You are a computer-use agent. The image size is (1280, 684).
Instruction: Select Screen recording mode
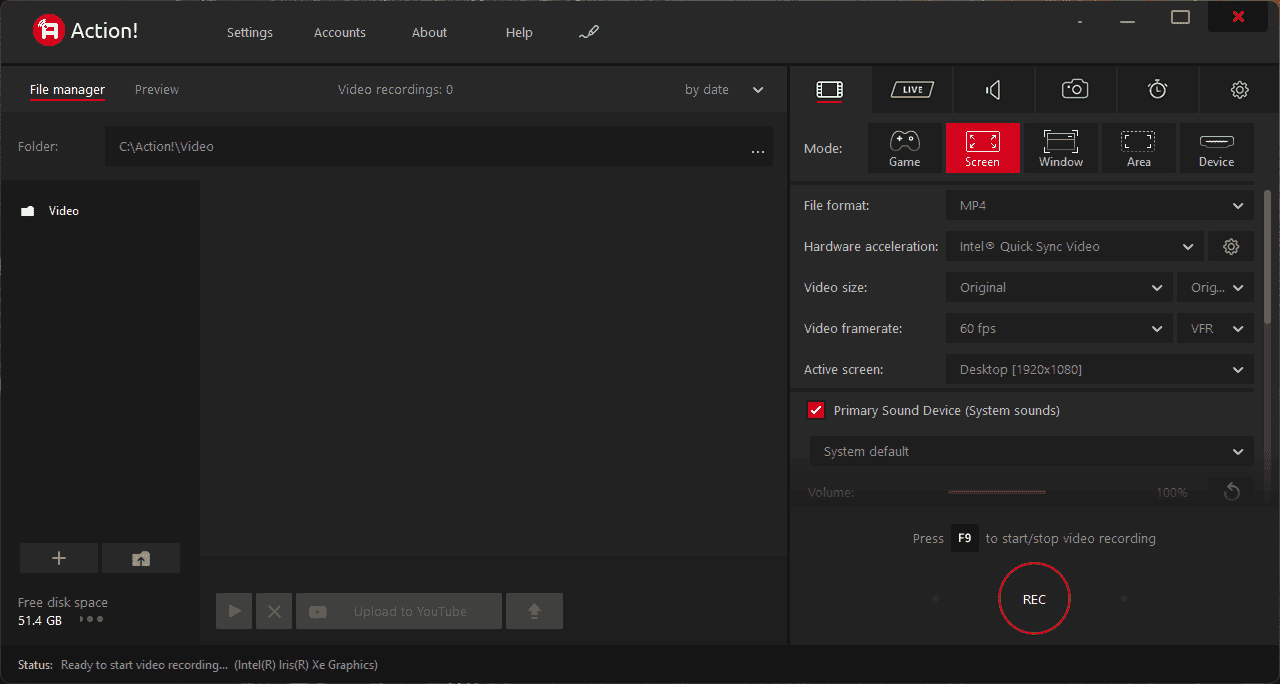[982, 148]
